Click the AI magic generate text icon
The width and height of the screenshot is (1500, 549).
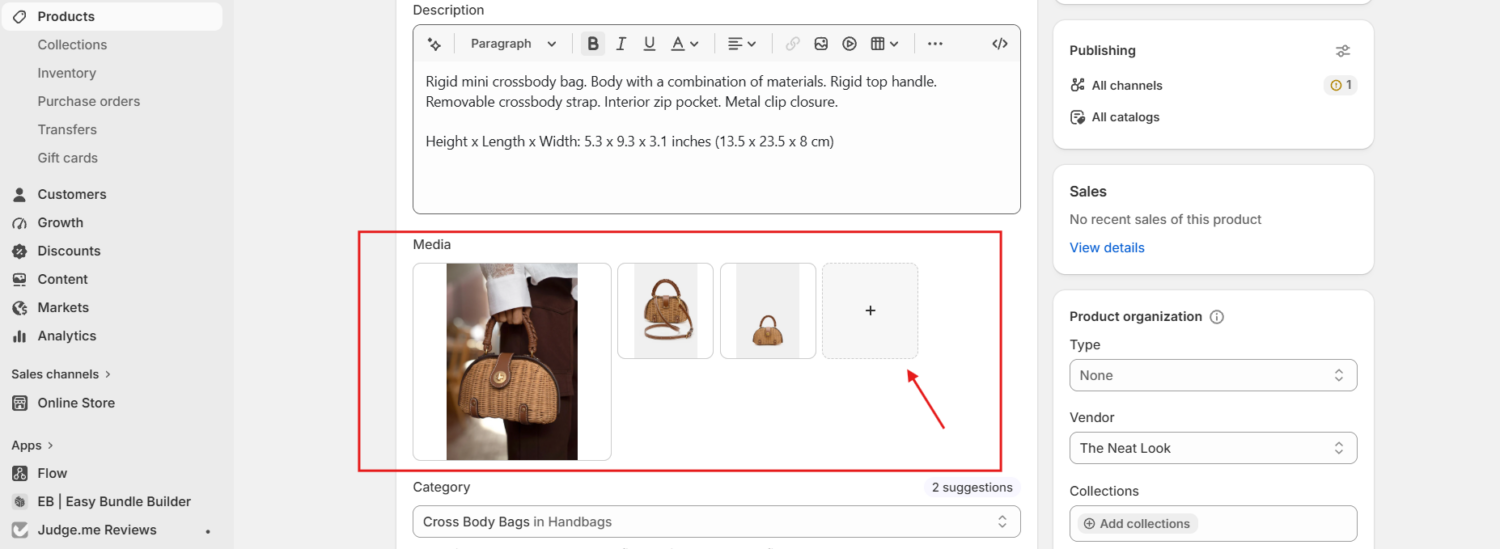pos(434,44)
